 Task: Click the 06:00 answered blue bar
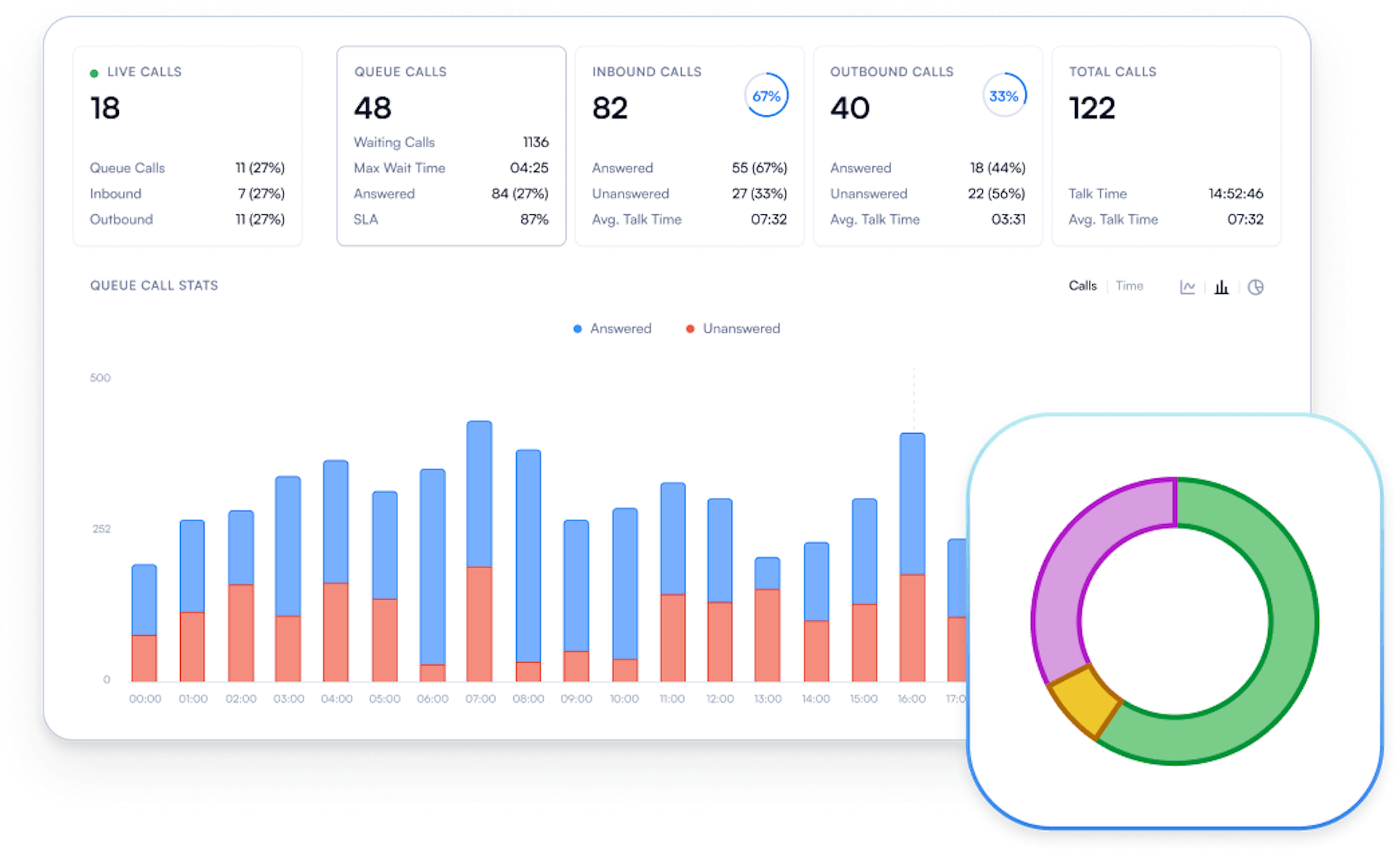[432, 565]
